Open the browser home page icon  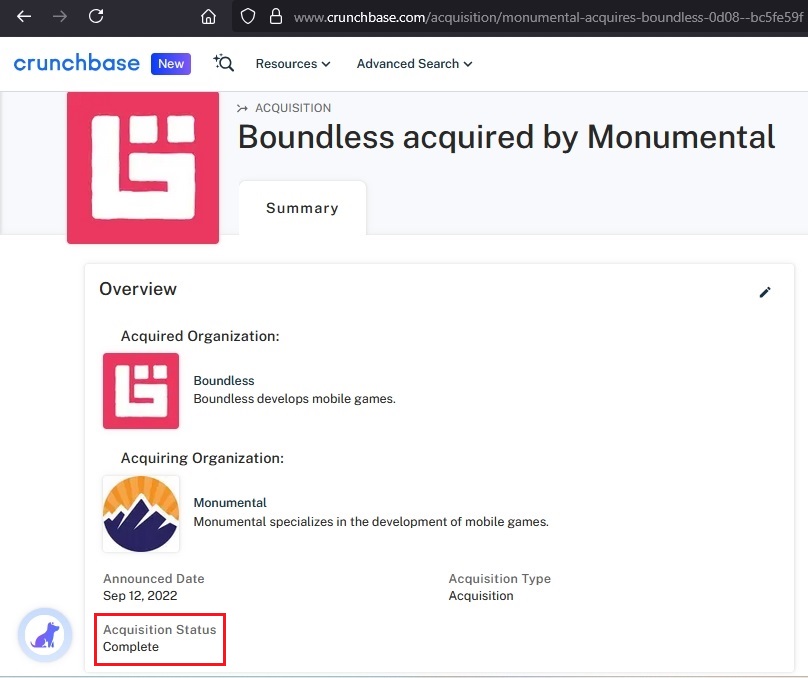tap(208, 17)
